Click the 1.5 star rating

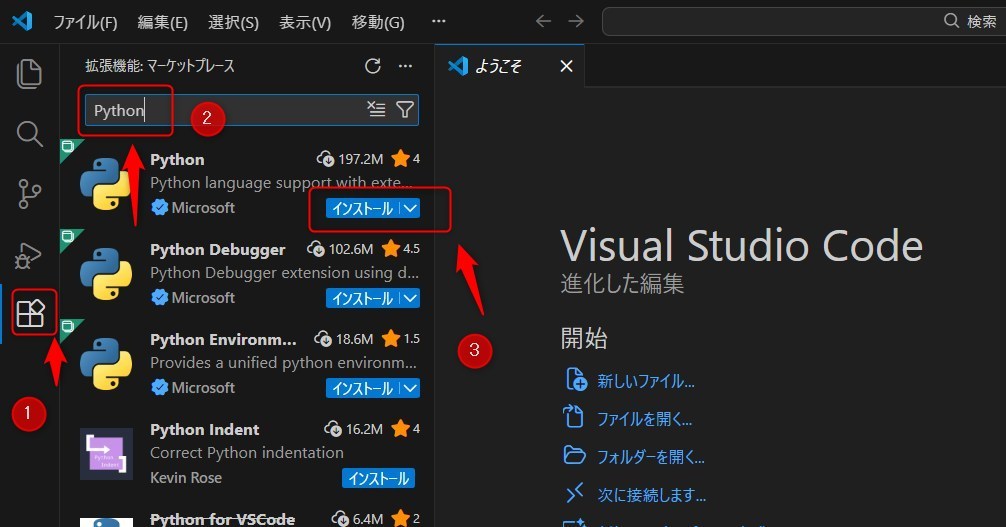pyautogui.click(x=401, y=338)
